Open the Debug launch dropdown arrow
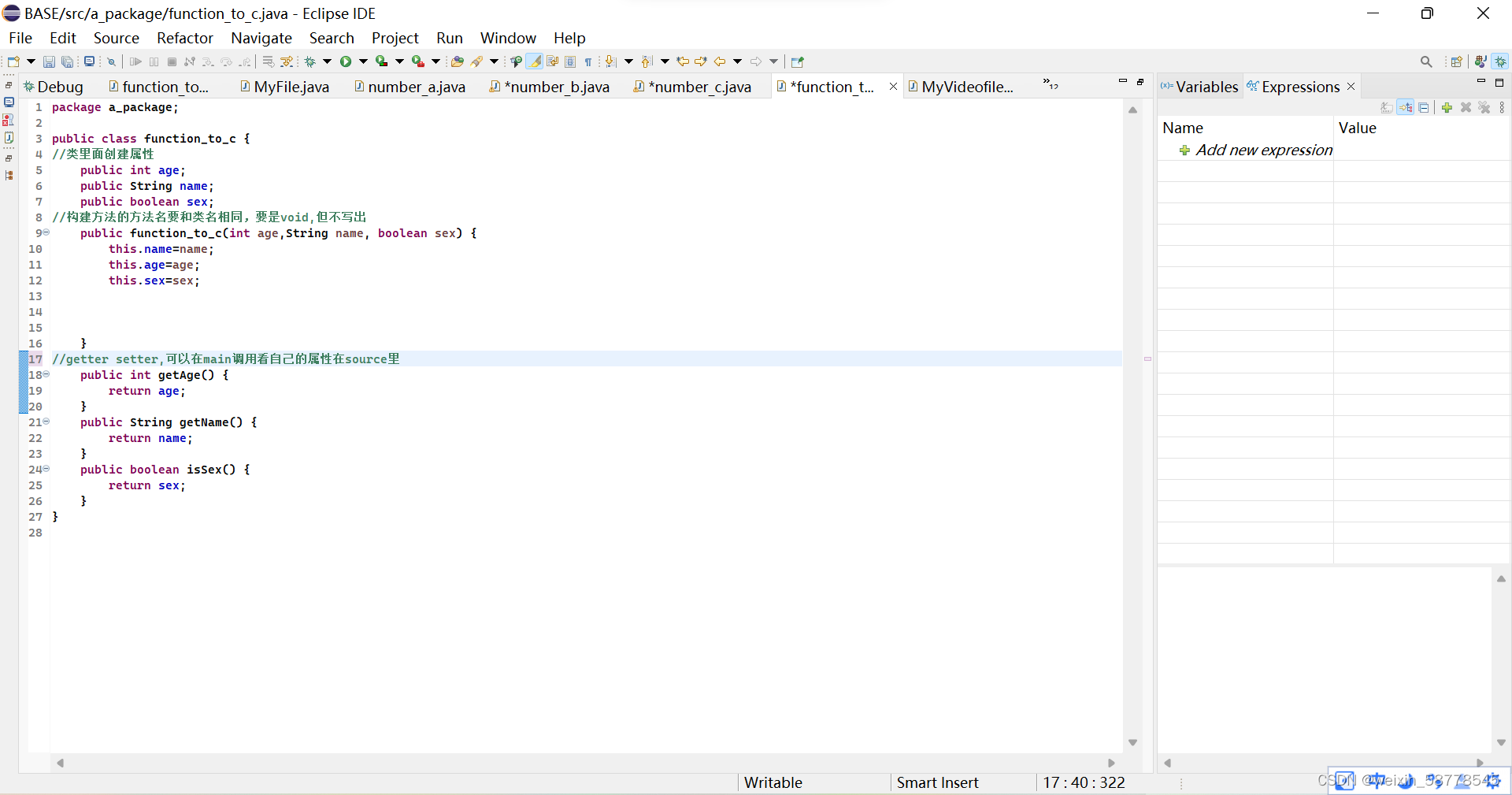Image resolution: width=1512 pixels, height=795 pixels. (327, 61)
